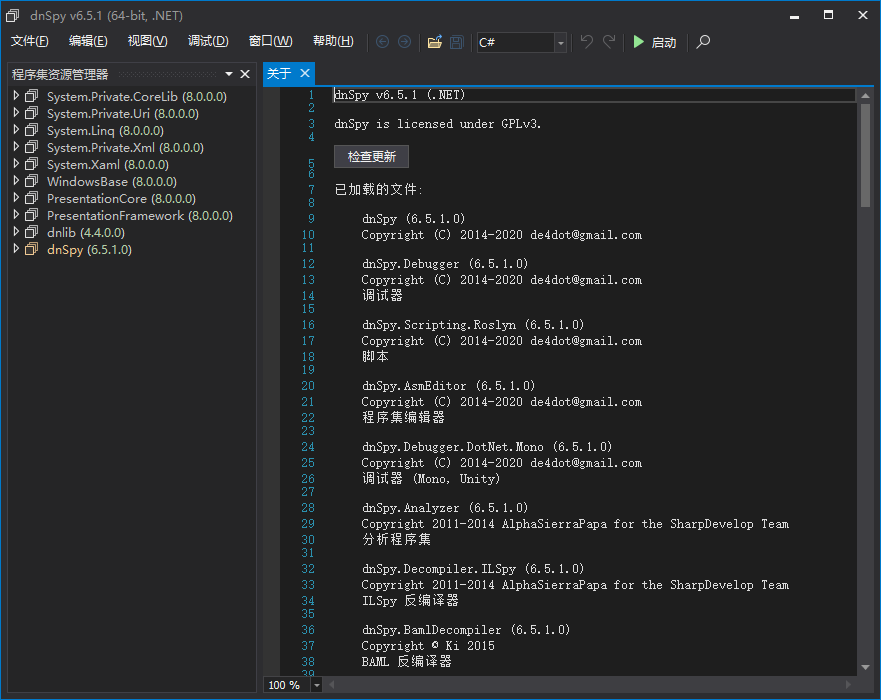Click the Redo arrow icon
This screenshot has height=700, width=881.
click(x=609, y=42)
